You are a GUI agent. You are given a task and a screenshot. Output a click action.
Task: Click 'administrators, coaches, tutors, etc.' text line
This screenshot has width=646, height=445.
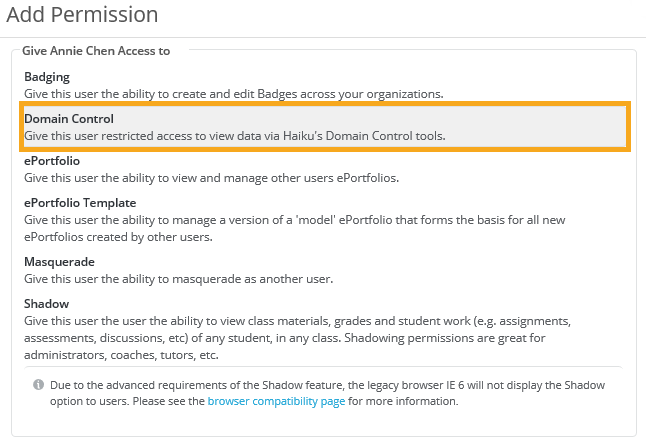(121, 355)
